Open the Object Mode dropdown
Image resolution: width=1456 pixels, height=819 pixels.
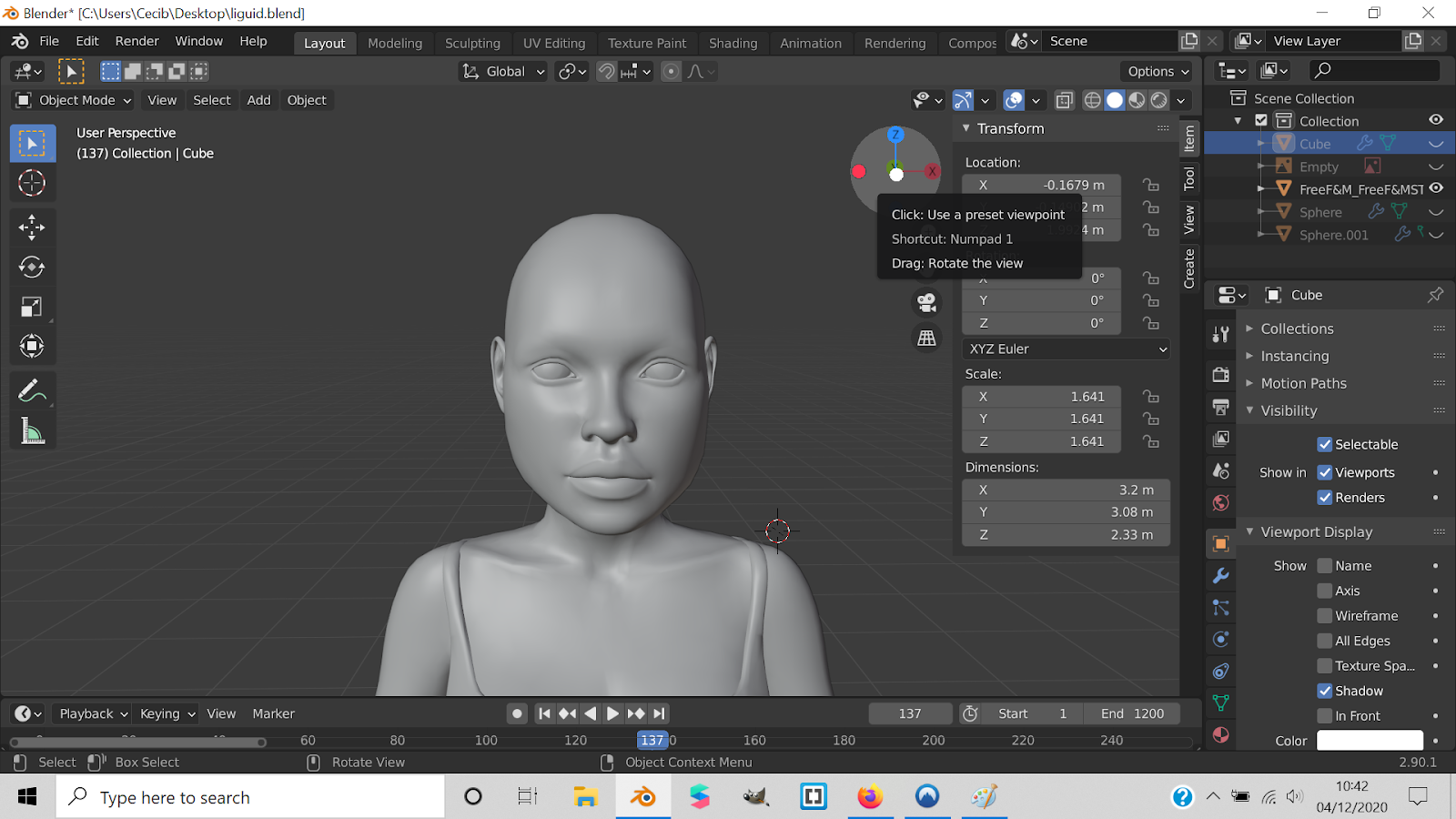[74, 100]
